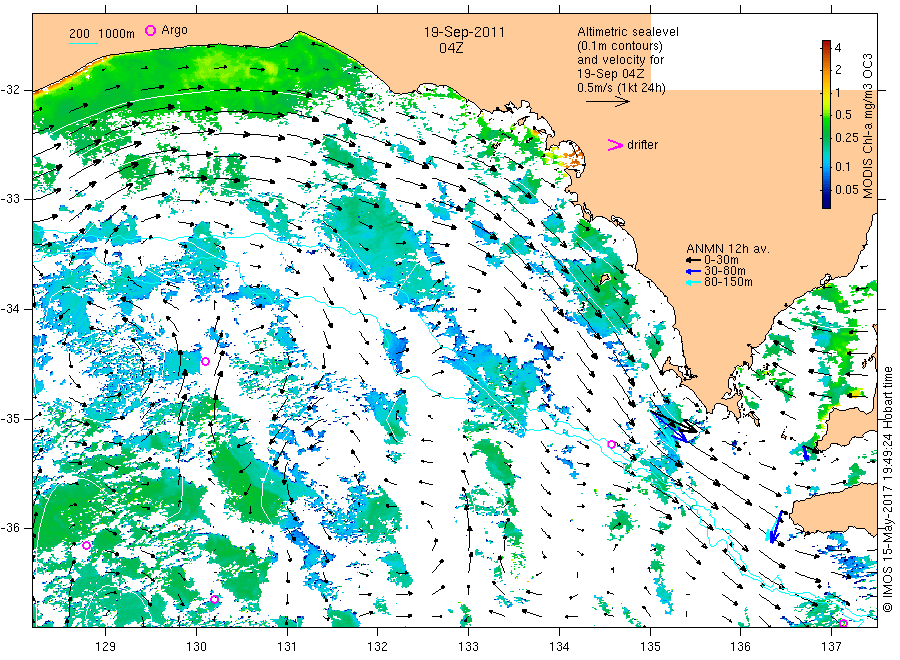Select Argo float marker near 128.8E 36.2S
The height and width of the screenshot is (660, 900).
(87, 545)
